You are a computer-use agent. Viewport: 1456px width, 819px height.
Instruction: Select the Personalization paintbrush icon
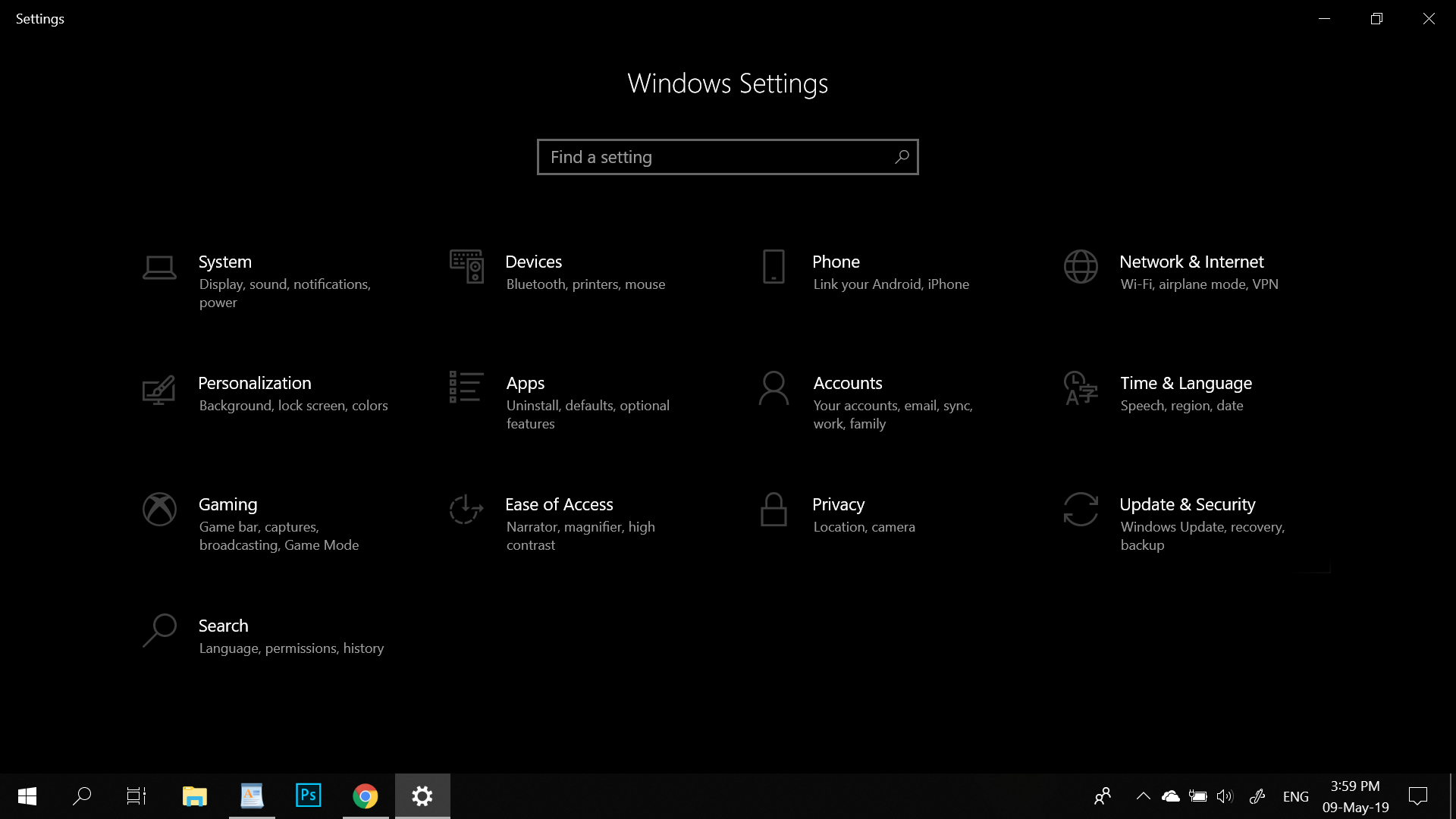click(158, 390)
